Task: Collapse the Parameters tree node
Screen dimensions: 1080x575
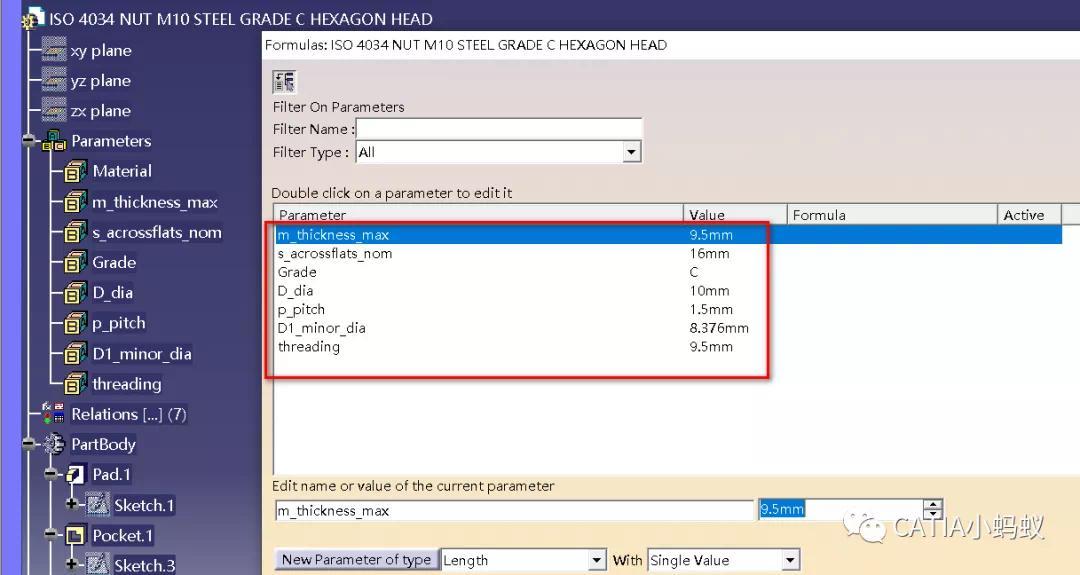Action: click(29, 141)
